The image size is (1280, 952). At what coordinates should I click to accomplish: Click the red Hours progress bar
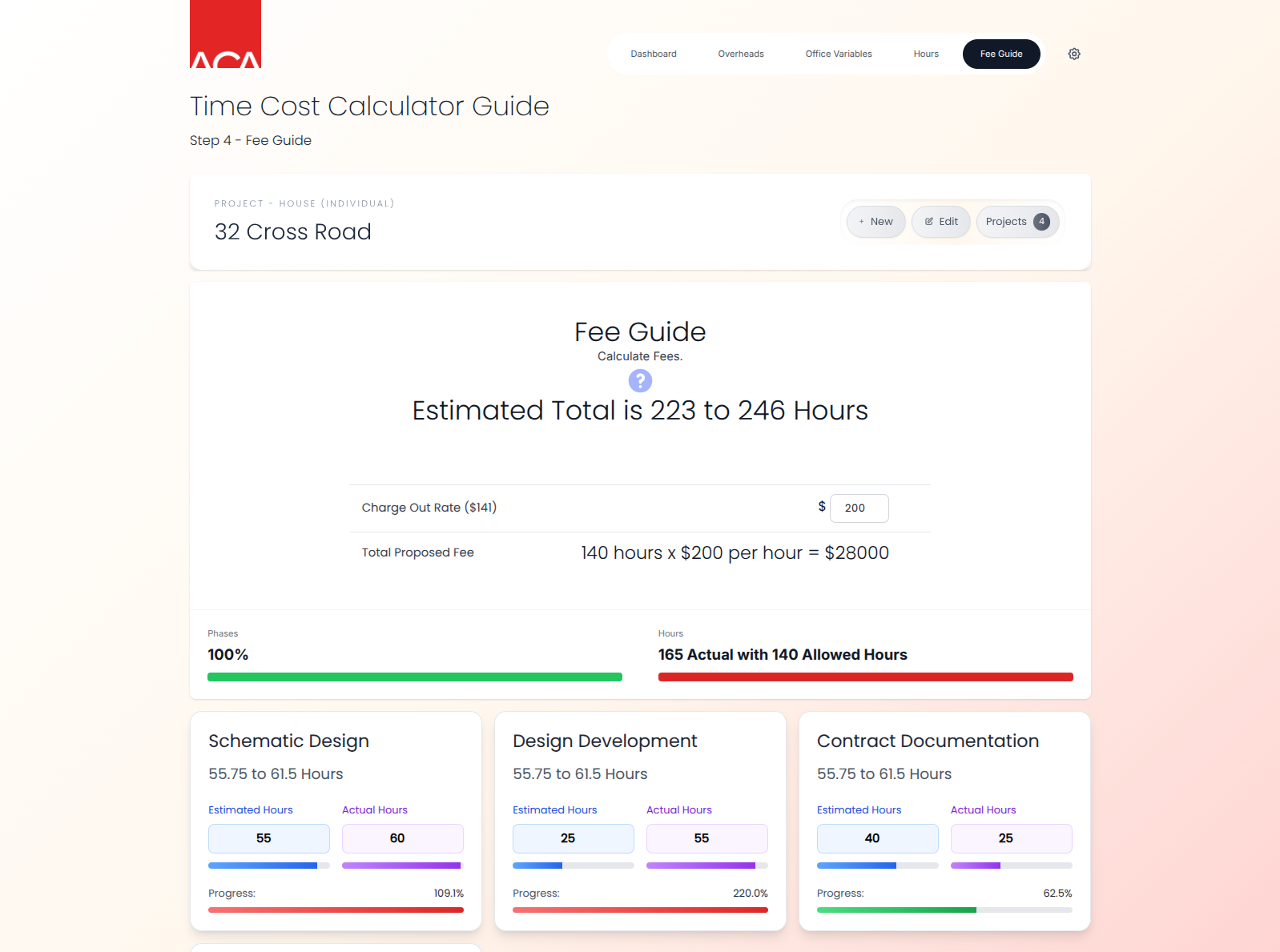[866, 677]
